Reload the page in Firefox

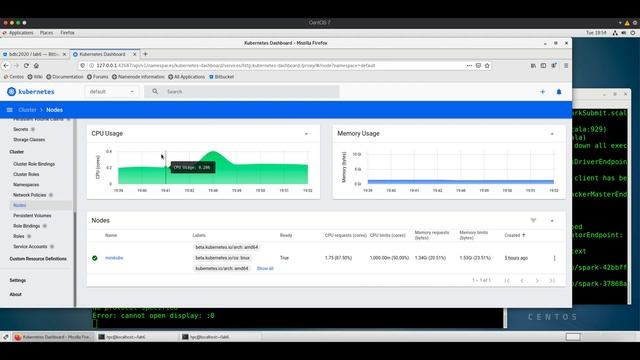coord(26,65)
